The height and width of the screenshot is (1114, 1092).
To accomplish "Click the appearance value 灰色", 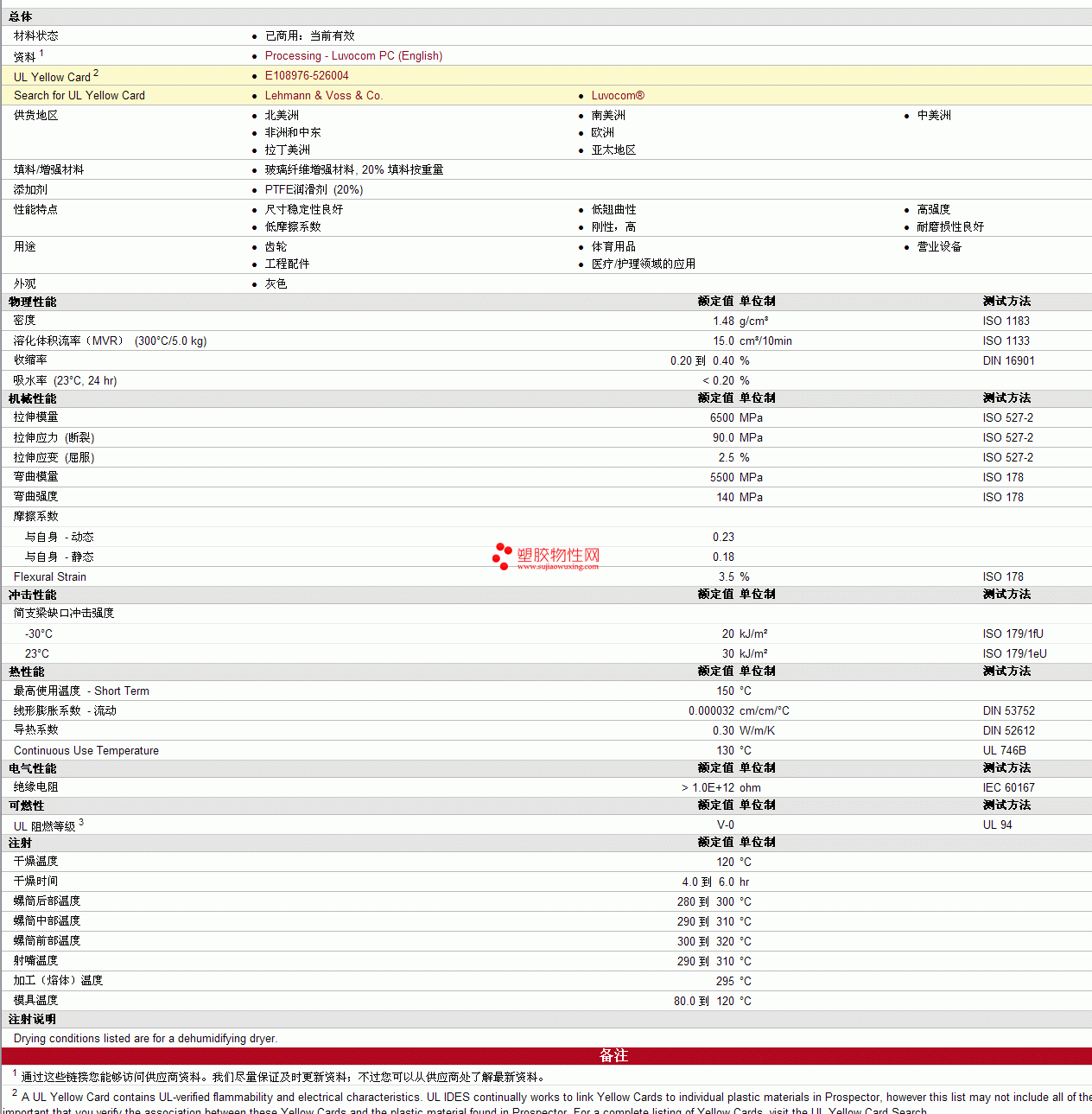I will pos(276,283).
